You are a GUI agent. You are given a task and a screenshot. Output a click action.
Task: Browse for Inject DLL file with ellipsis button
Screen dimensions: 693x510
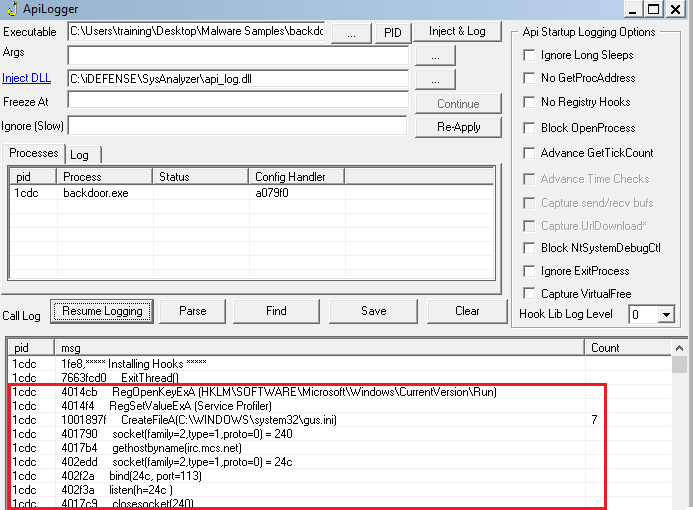point(435,80)
